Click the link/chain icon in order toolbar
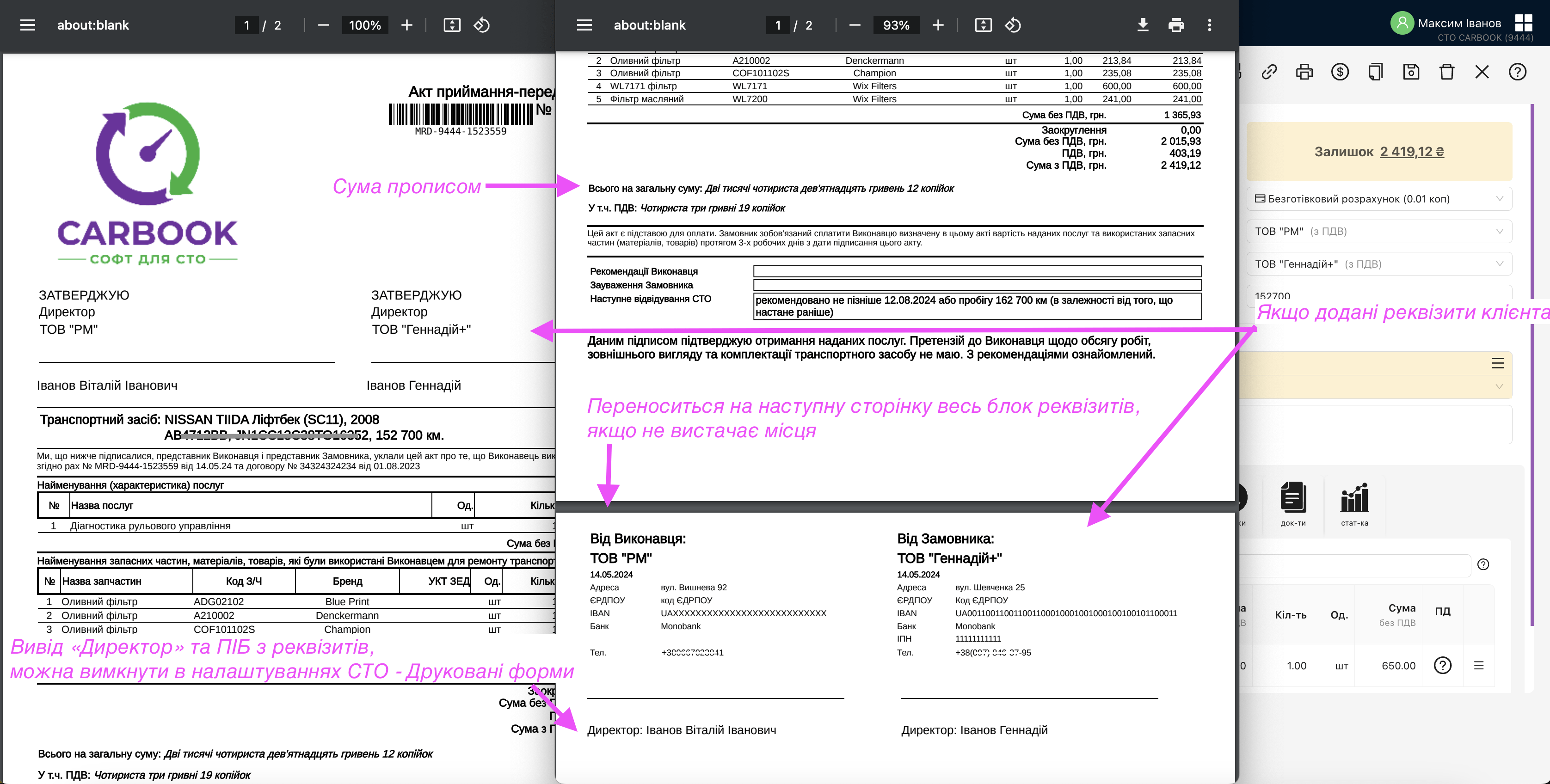1550x784 pixels. tap(1269, 72)
